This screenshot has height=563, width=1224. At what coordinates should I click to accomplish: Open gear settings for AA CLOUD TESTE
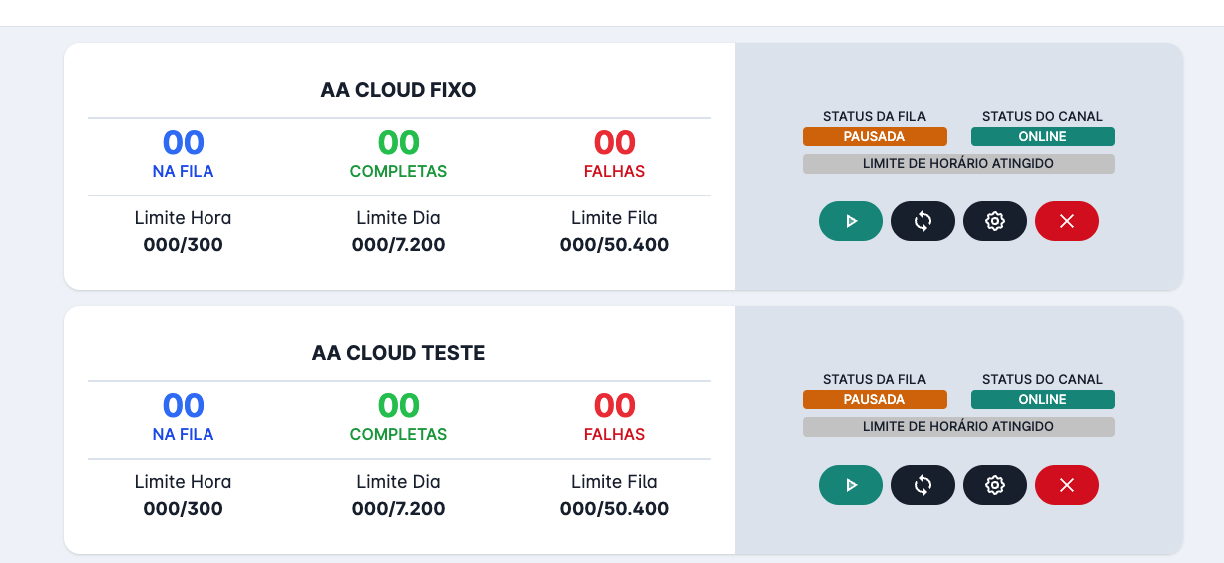click(995, 485)
